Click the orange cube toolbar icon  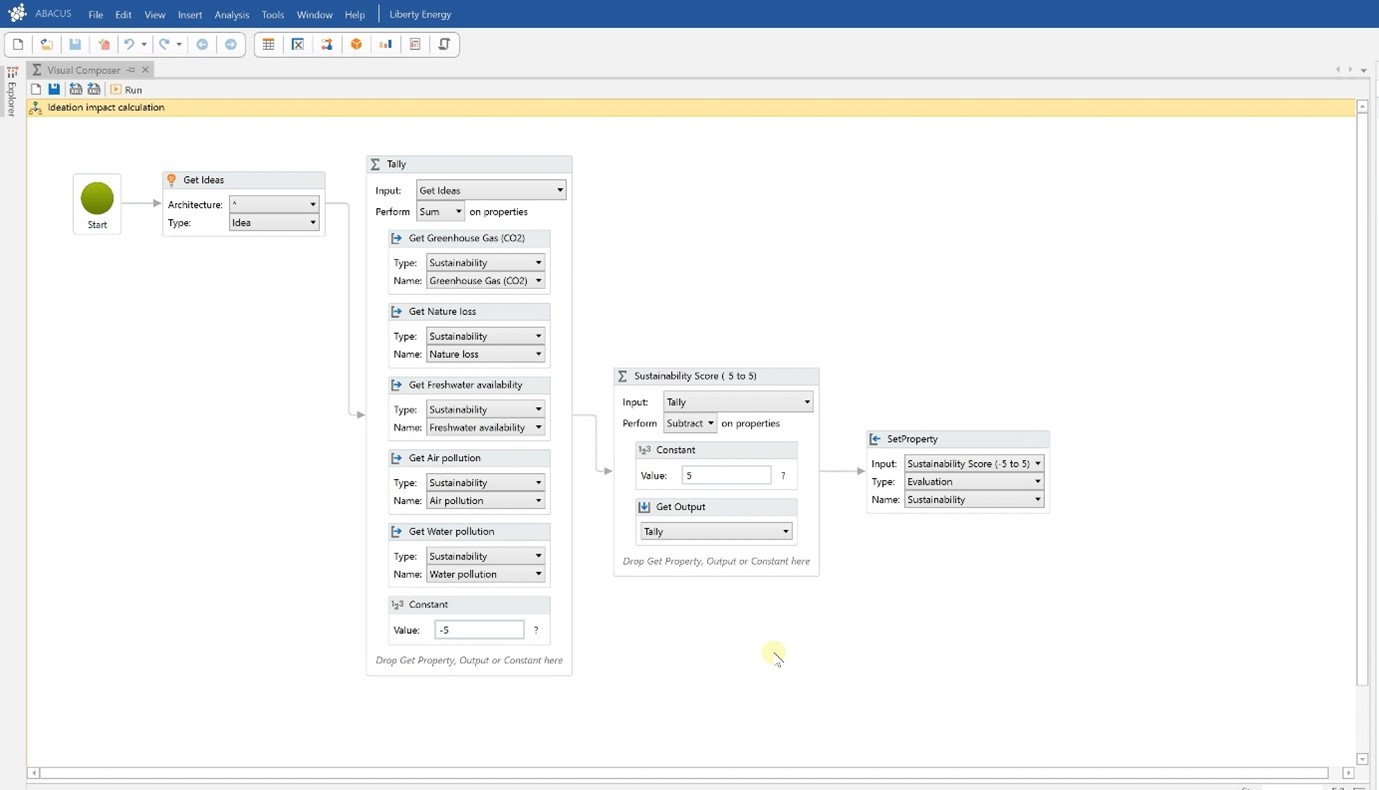coord(356,44)
